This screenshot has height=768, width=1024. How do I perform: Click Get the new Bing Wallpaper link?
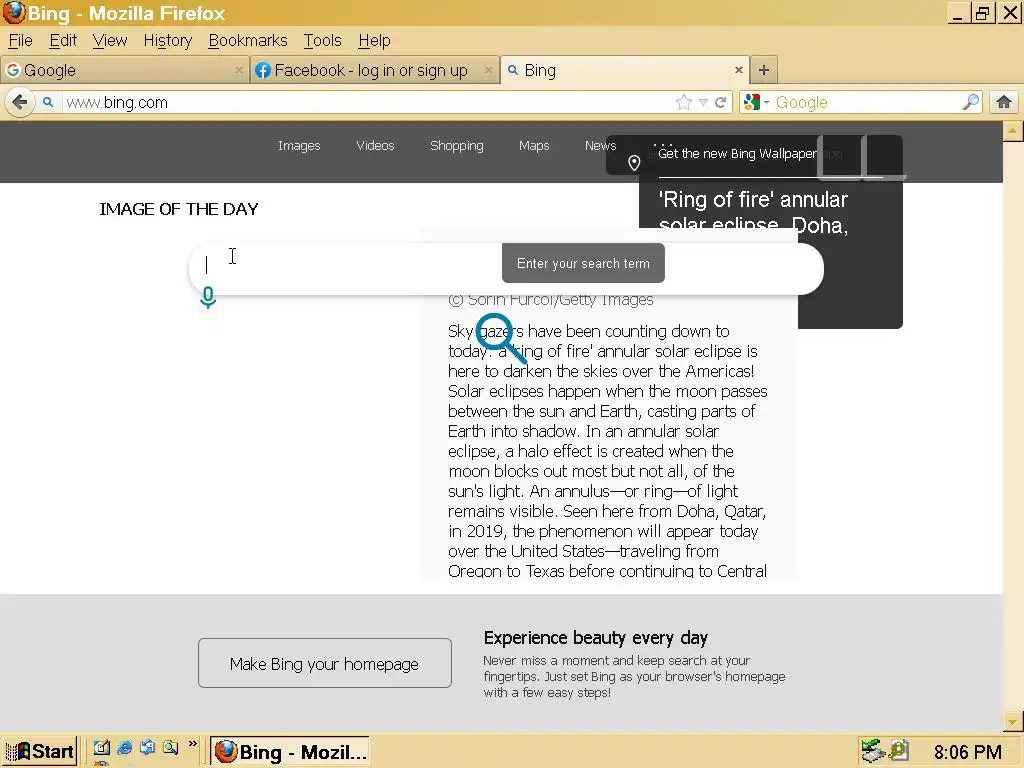click(x=737, y=154)
